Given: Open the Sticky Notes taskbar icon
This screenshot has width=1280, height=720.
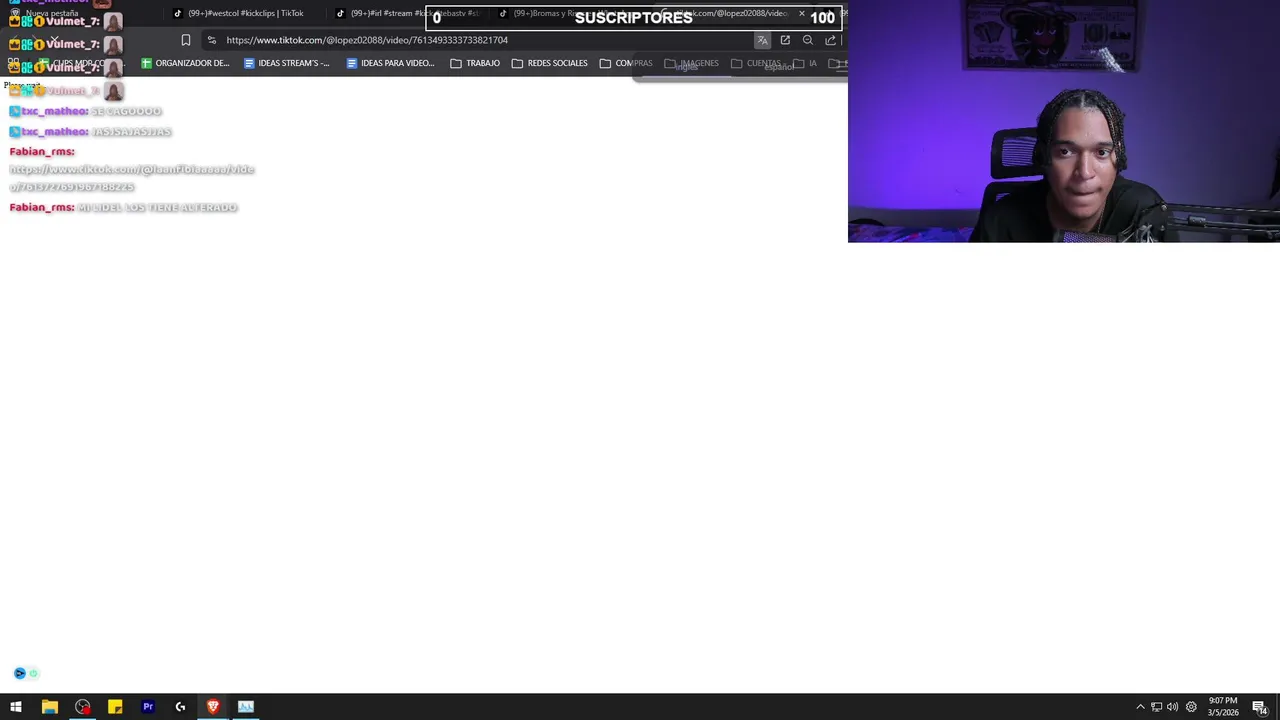Looking at the screenshot, I should tap(115, 707).
